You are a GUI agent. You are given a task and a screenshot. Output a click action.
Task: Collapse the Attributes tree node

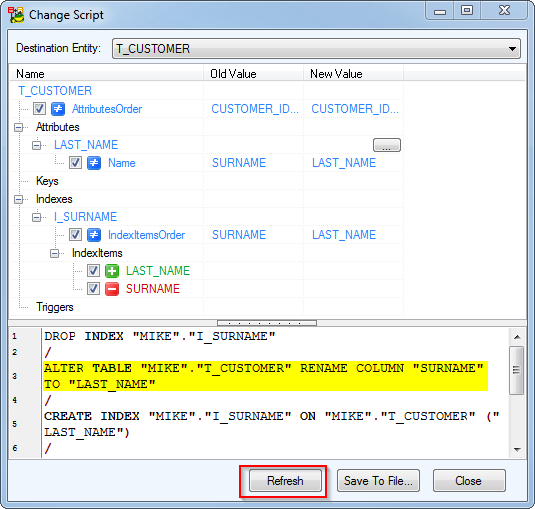(x=18, y=127)
